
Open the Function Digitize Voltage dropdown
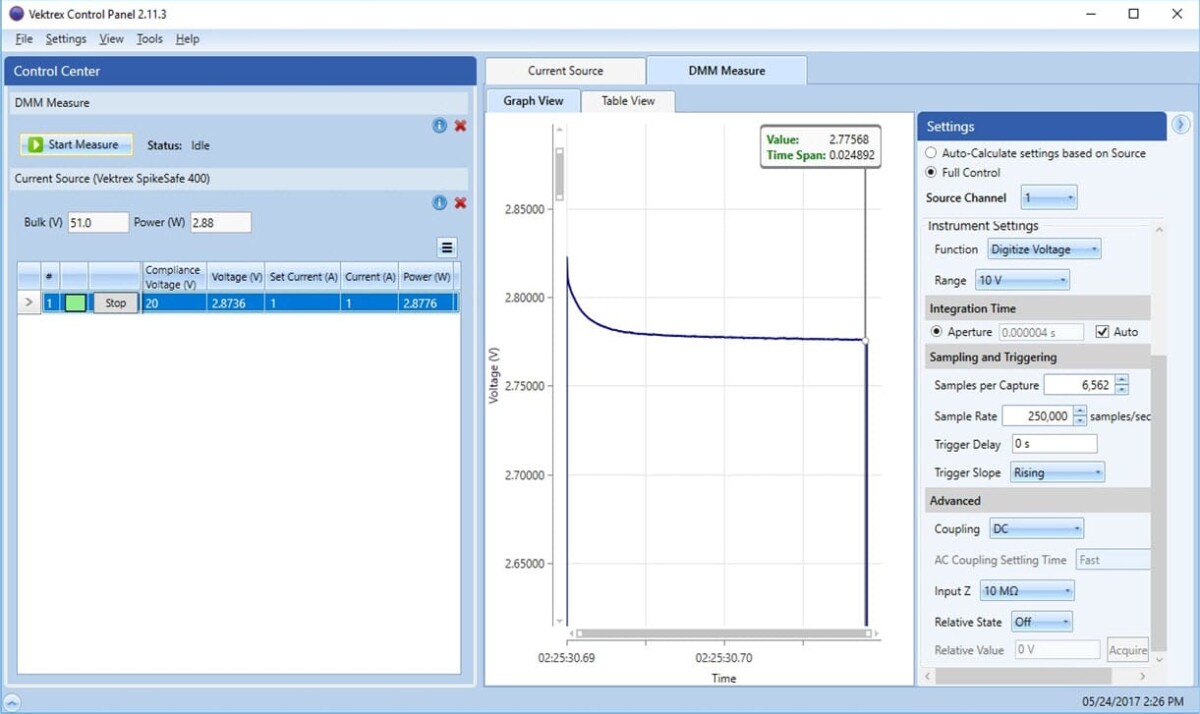pyautogui.click(x=1044, y=249)
